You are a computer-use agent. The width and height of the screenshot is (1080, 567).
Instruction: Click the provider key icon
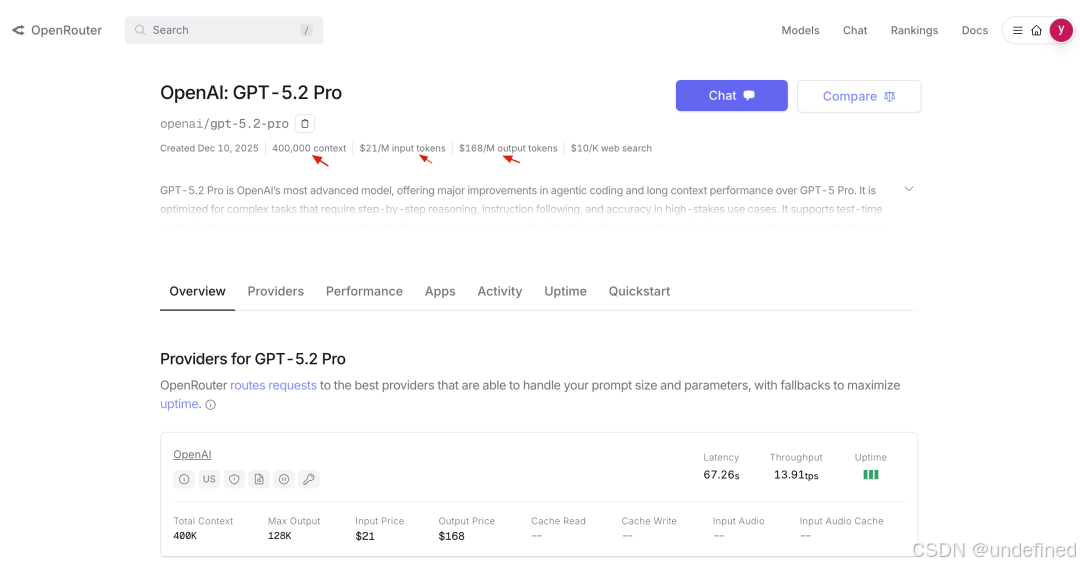[x=309, y=480]
